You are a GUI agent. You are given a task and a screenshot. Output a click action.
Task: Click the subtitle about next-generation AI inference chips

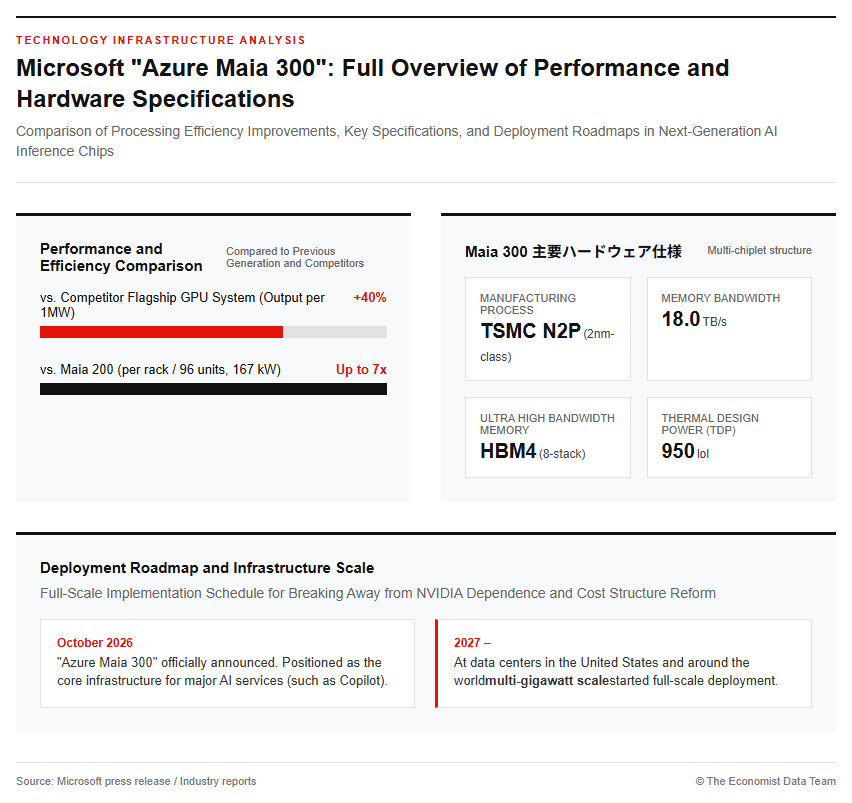397,141
